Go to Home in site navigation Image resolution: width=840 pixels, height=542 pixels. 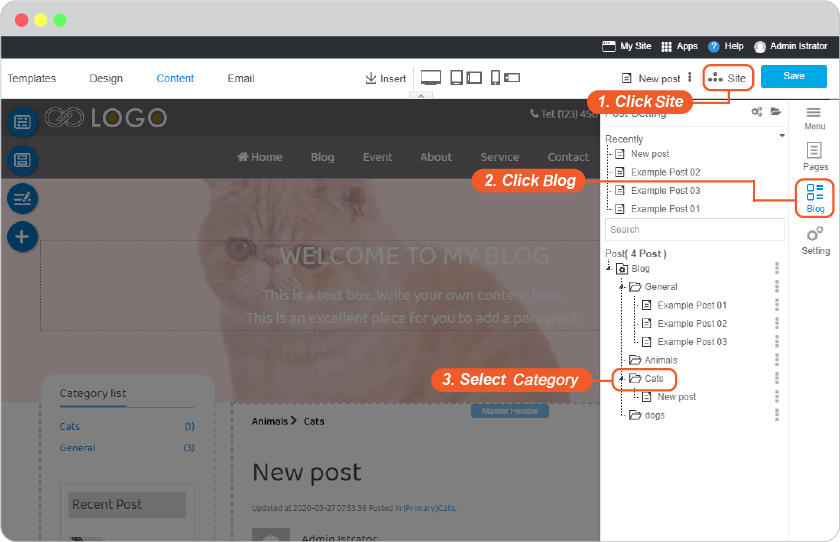pos(260,157)
